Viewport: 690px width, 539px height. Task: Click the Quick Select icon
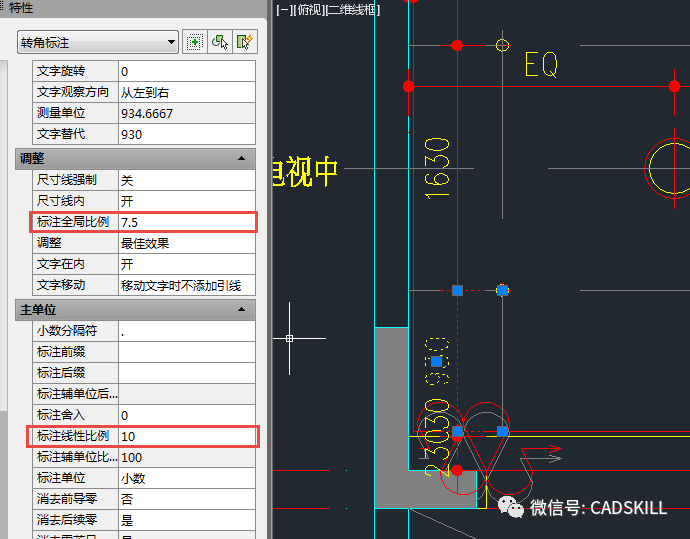pyautogui.click(x=245, y=42)
